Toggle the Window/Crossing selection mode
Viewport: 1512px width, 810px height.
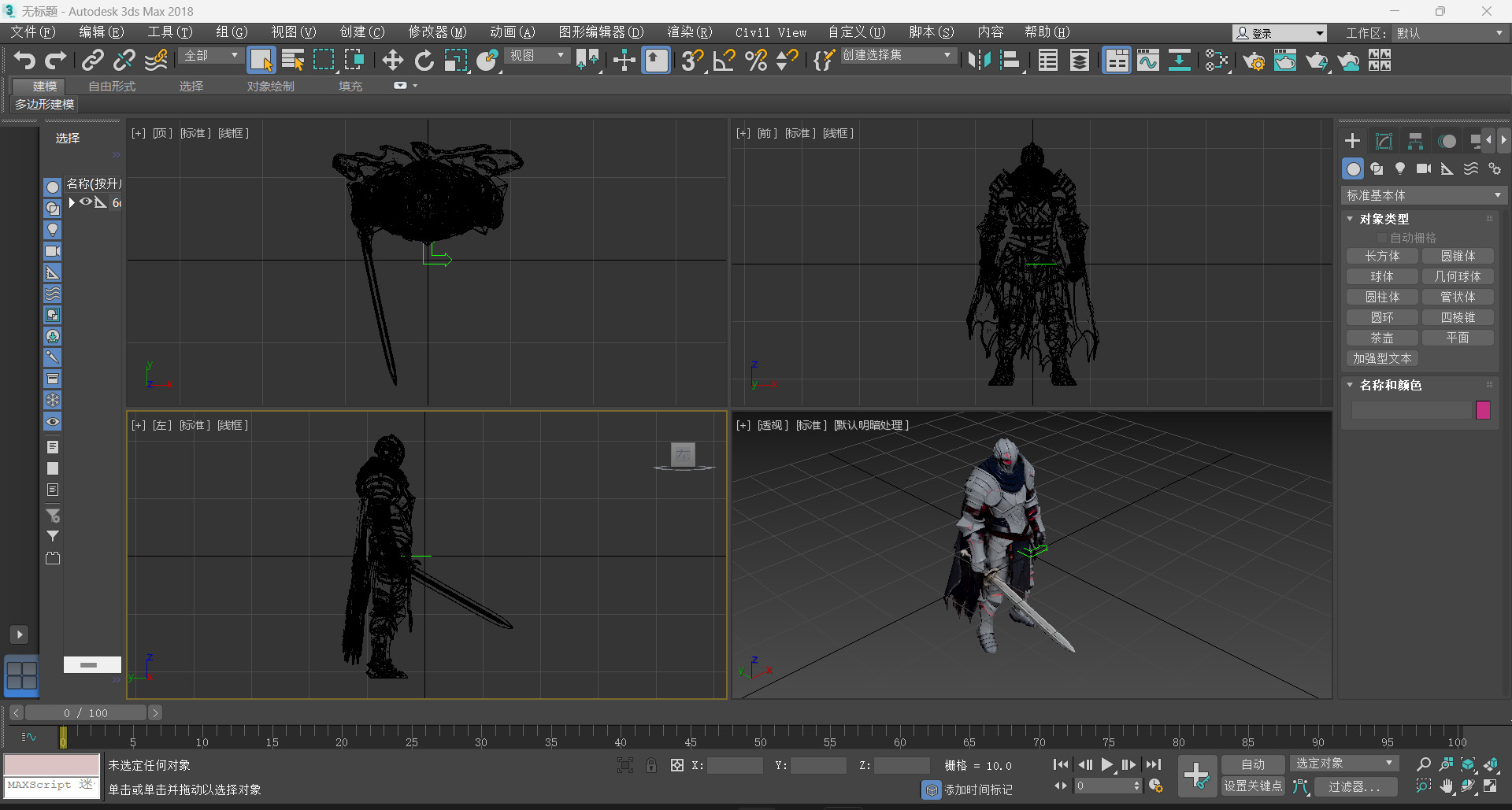[x=354, y=60]
